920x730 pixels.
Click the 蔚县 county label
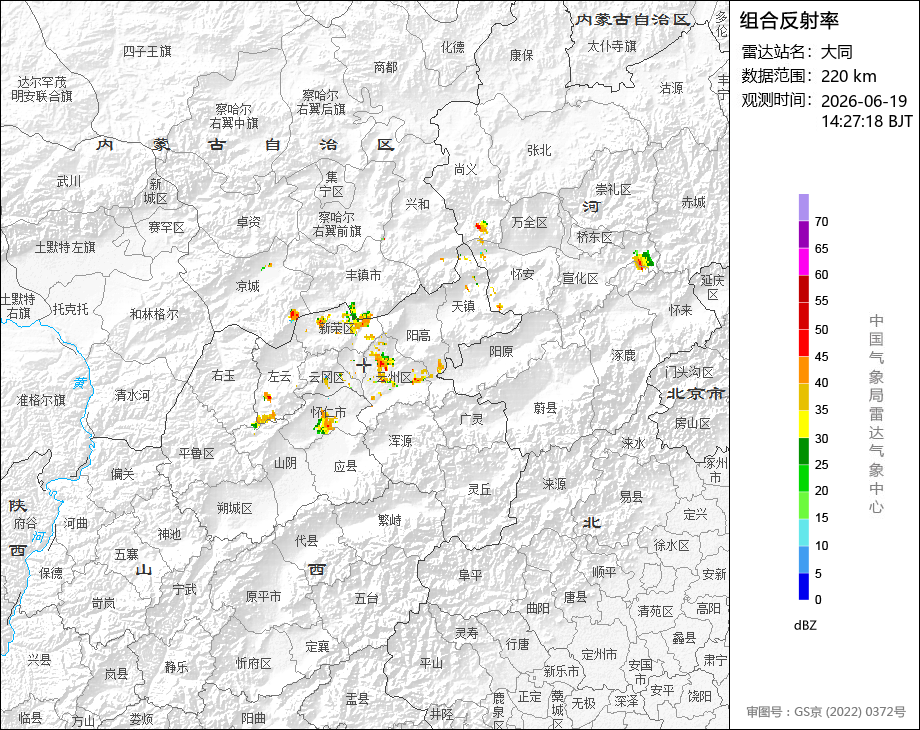[545, 407]
